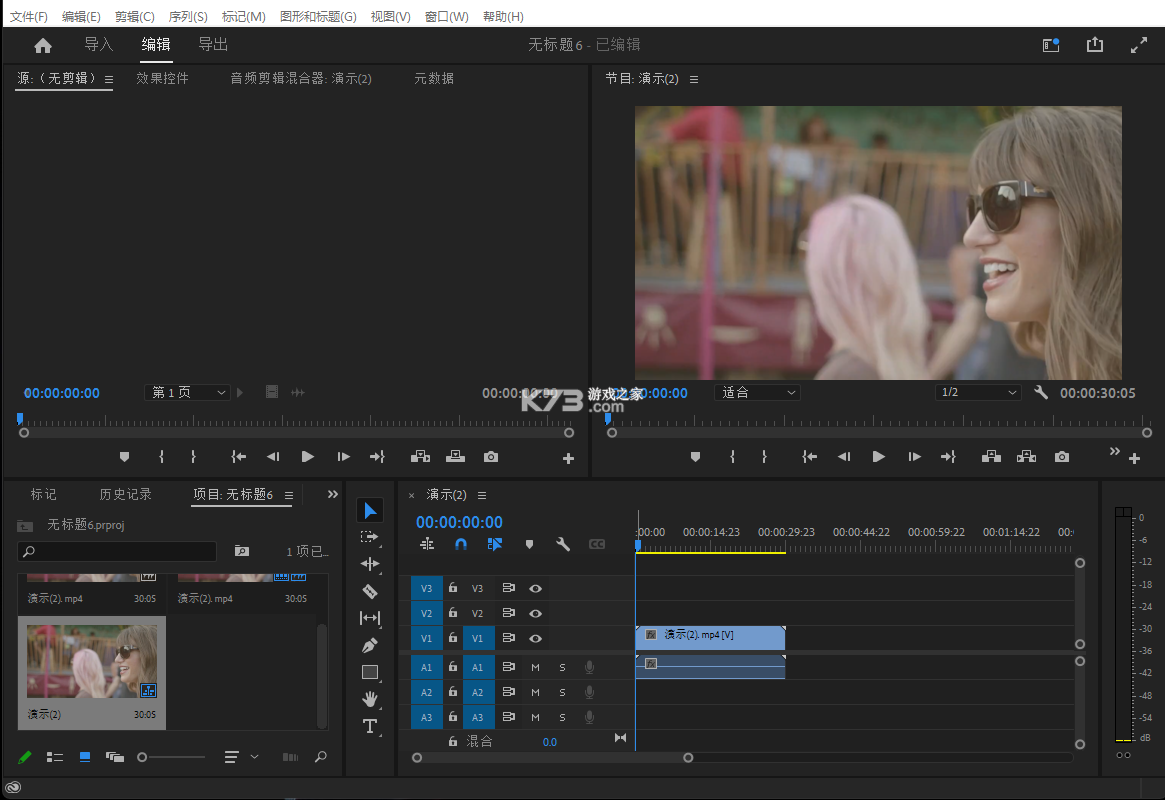Viewport: 1165px width, 800px height.
Task: Select the Track Select Forward tool
Action: click(370, 537)
